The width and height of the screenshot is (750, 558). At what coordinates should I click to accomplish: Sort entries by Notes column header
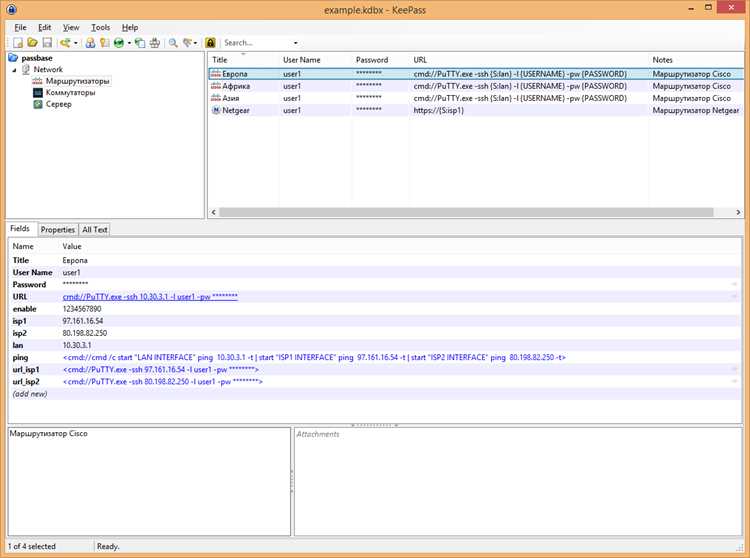(696, 60)
